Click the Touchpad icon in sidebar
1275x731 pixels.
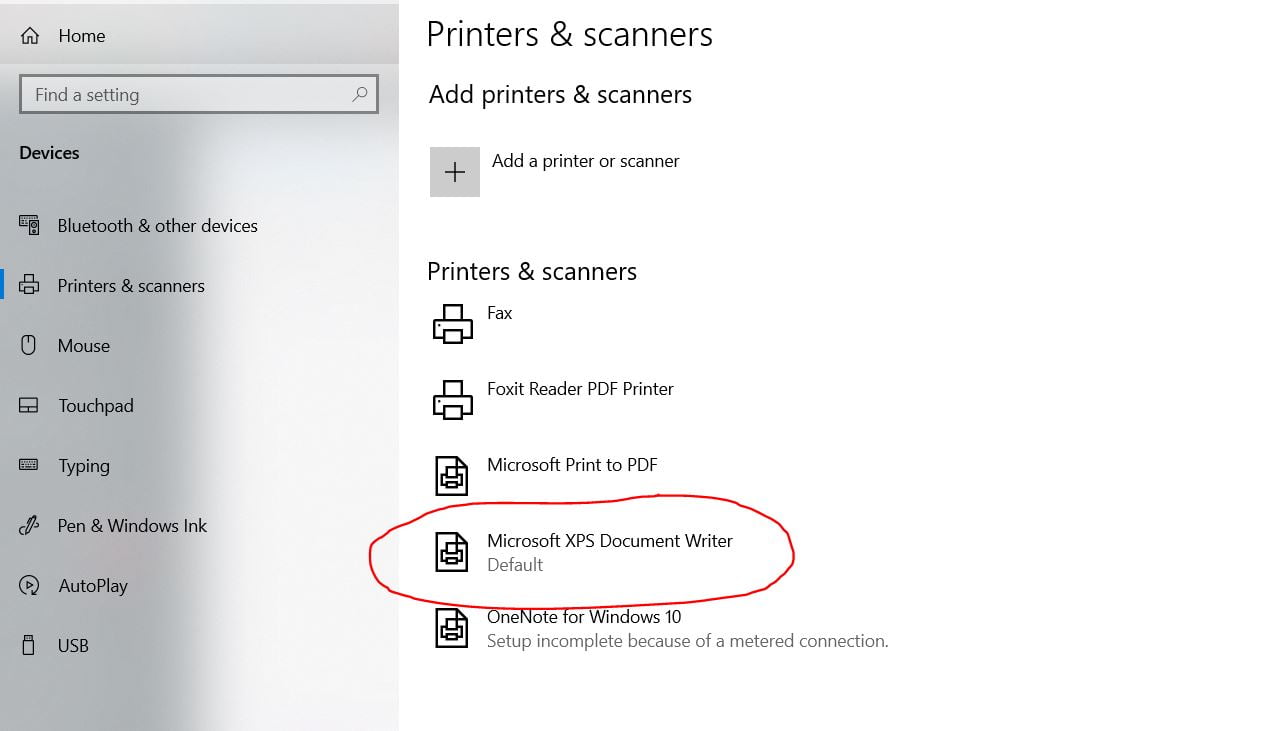pos(29,405)
